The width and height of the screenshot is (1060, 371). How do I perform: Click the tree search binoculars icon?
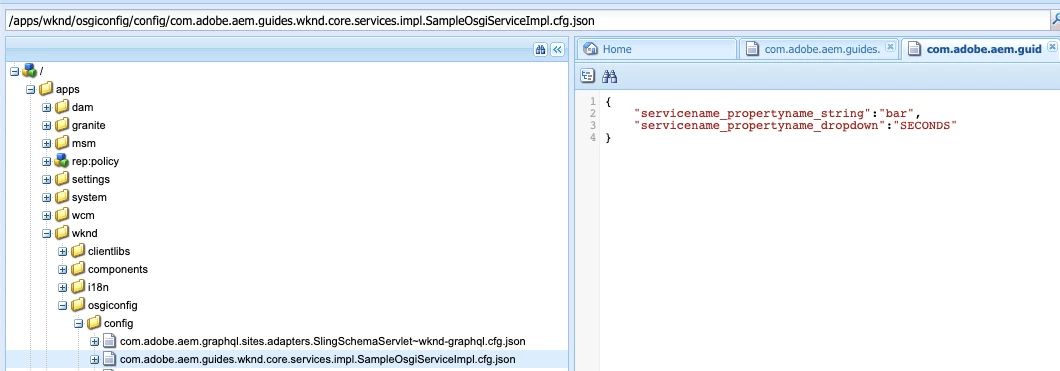point(540,49)
